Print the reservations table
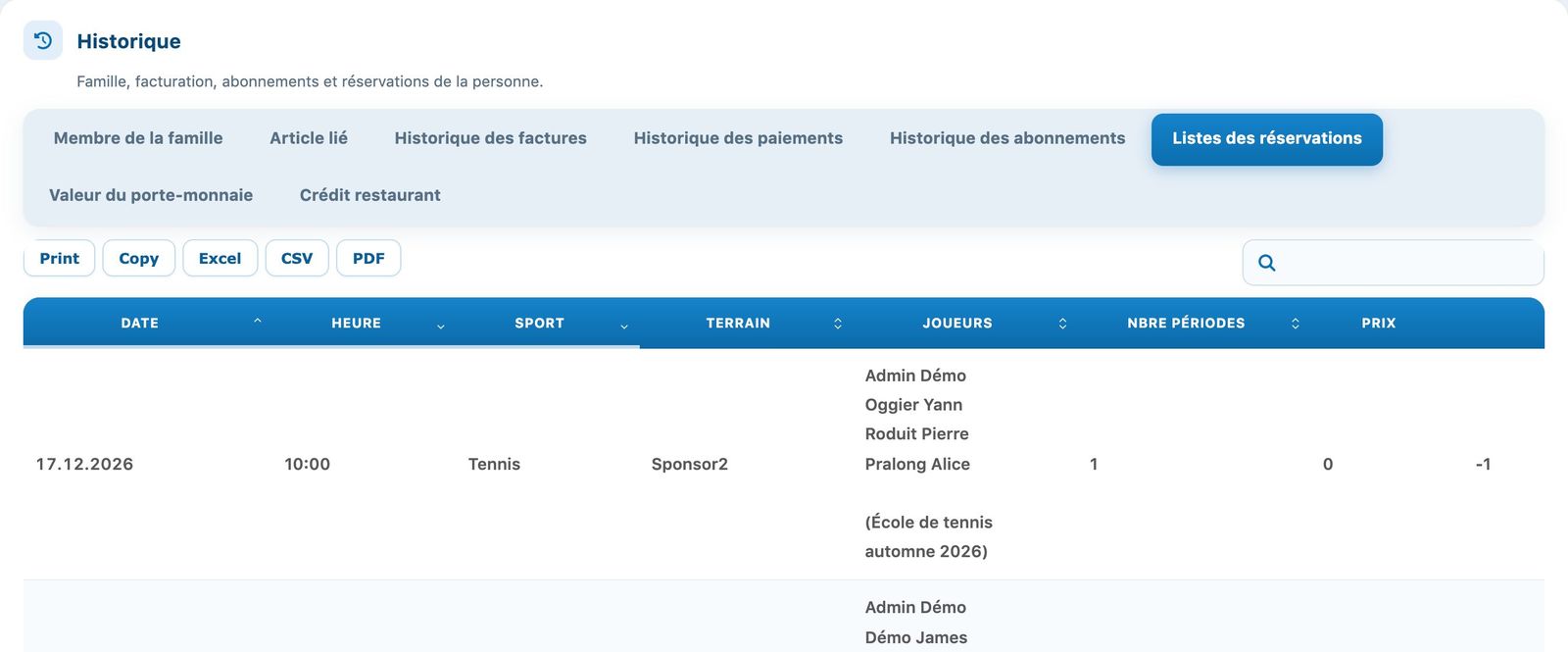Image resolution: width=1568 pixels, height=652 pixels. point(59,258)
